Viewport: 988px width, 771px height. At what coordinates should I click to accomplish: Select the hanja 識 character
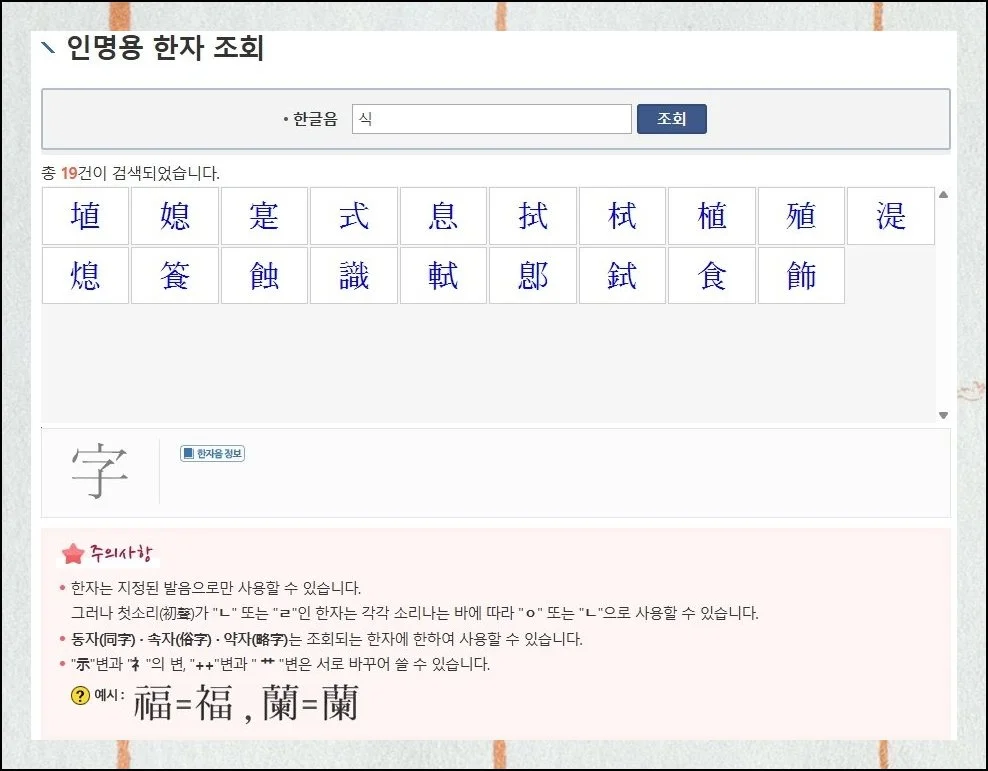[353, 275]
